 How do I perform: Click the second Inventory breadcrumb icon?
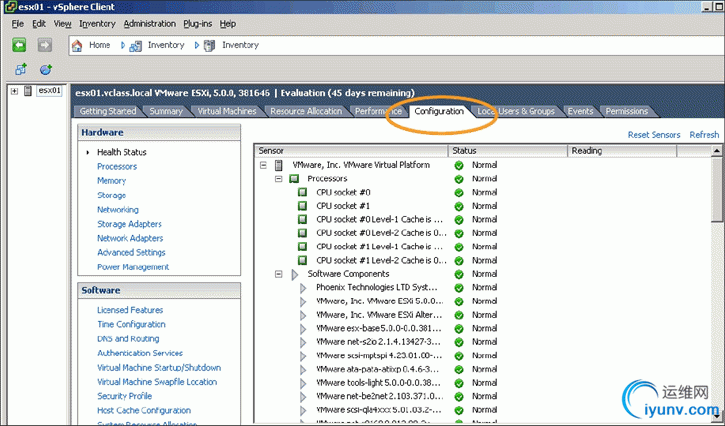209,45
